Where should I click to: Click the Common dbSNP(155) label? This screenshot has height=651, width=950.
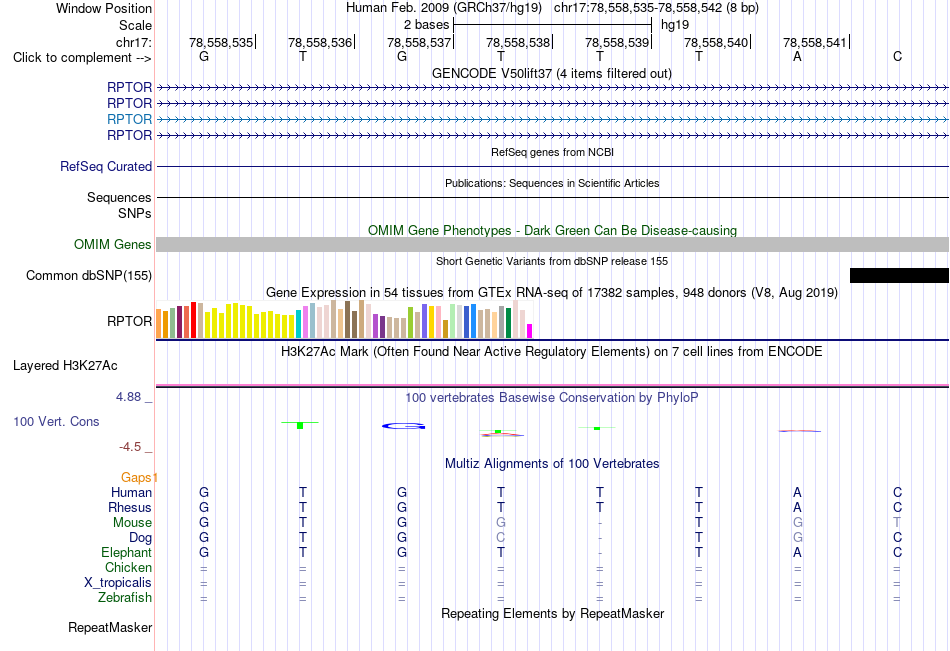[x=88, y=275]
